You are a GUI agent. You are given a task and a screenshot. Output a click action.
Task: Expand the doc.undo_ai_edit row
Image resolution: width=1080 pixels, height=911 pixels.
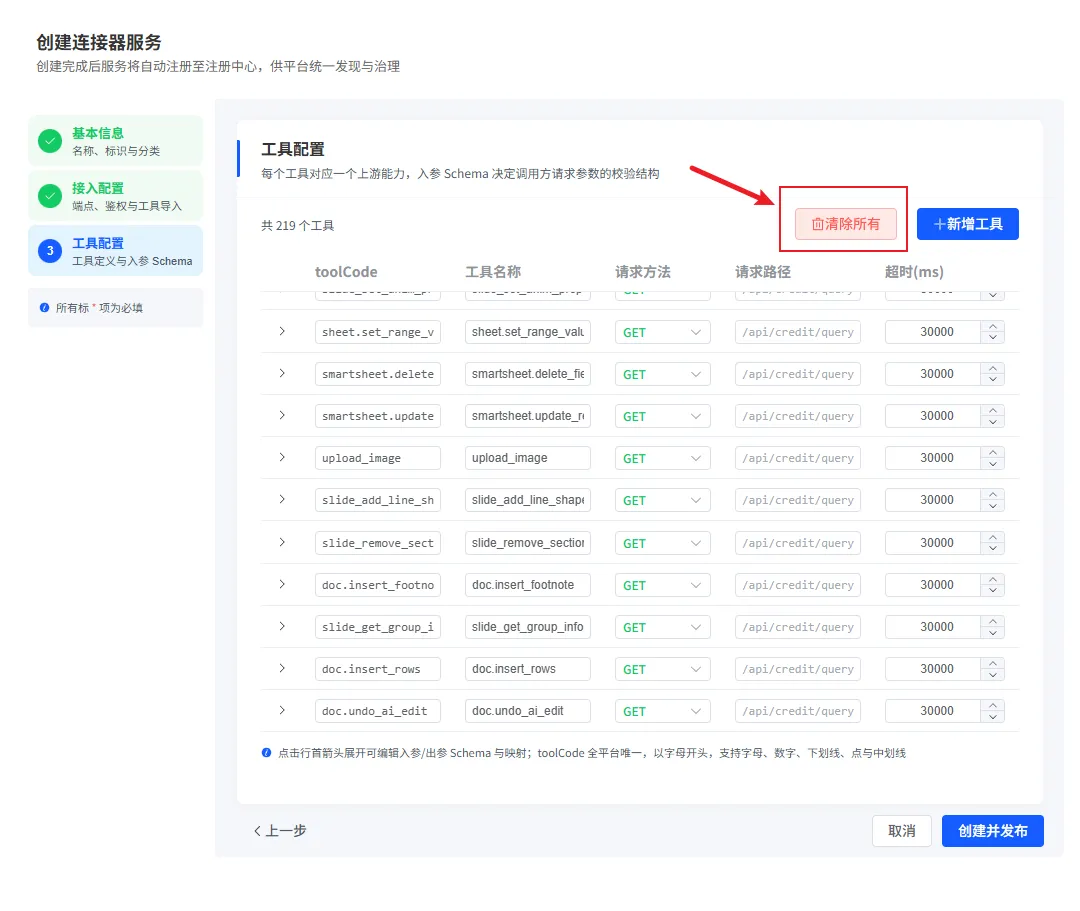coord(282,710)
